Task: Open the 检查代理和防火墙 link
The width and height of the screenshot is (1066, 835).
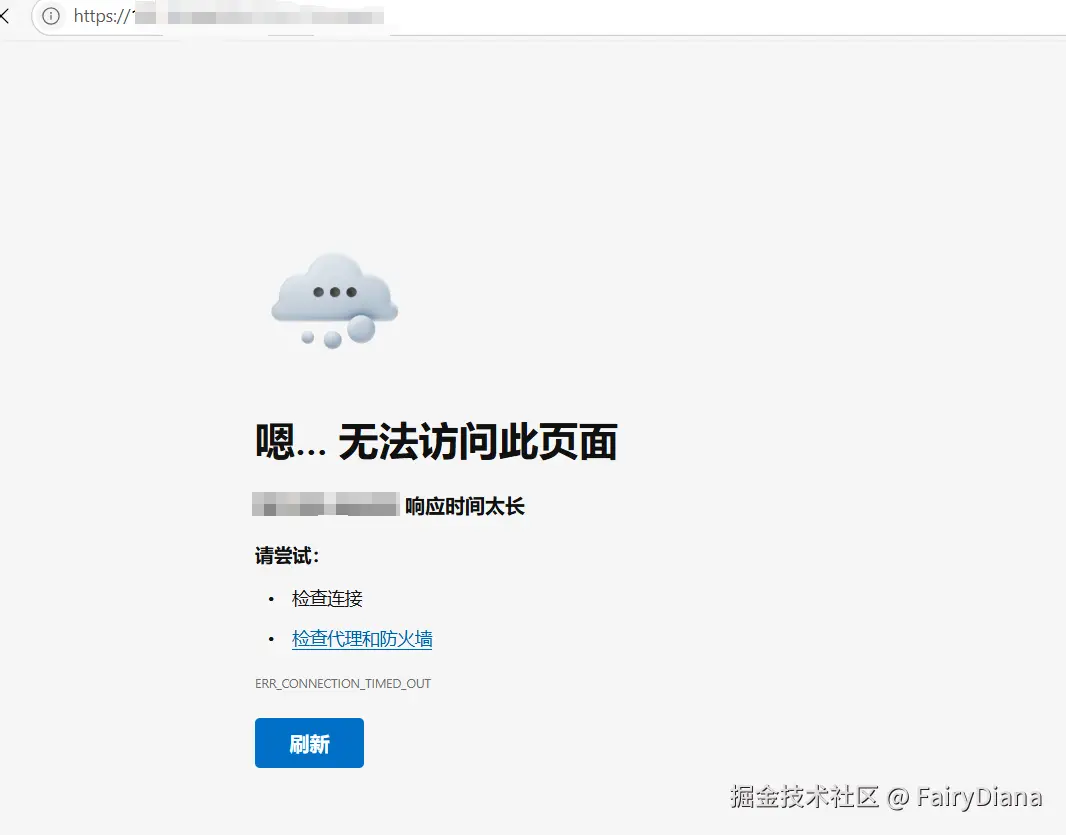Action: pos(362,639)
